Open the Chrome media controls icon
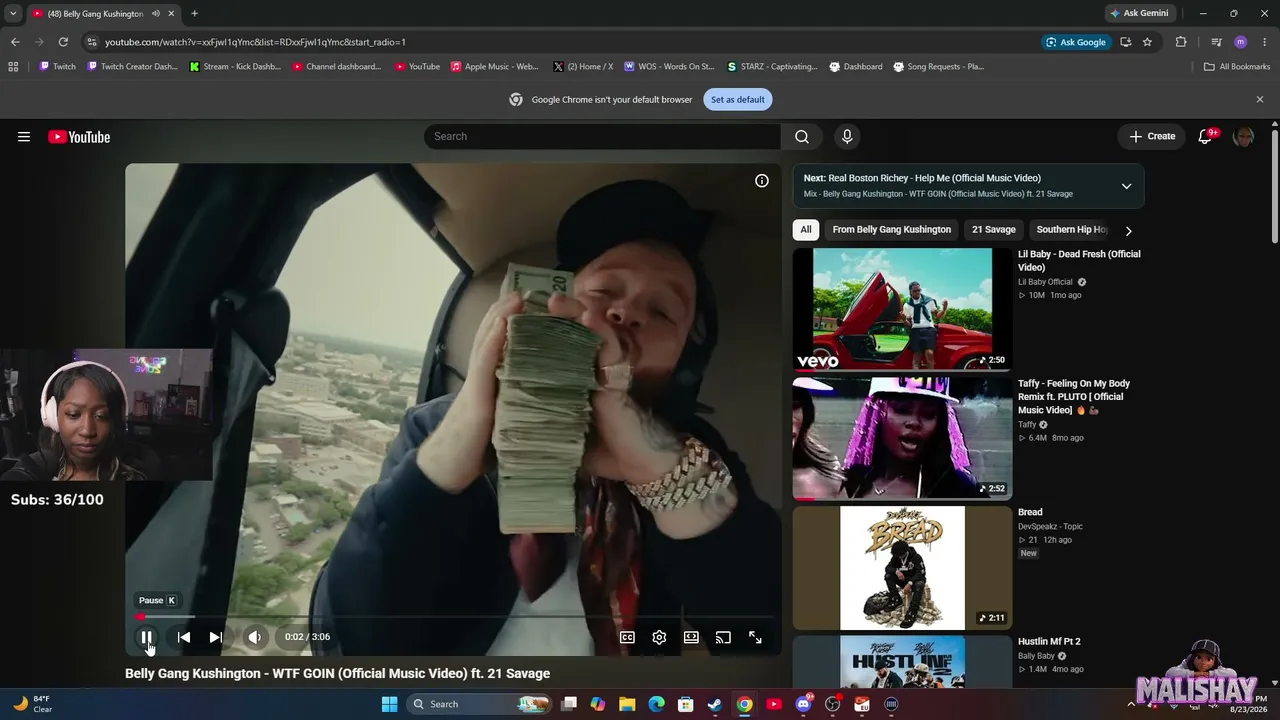 coord(1216,42)
